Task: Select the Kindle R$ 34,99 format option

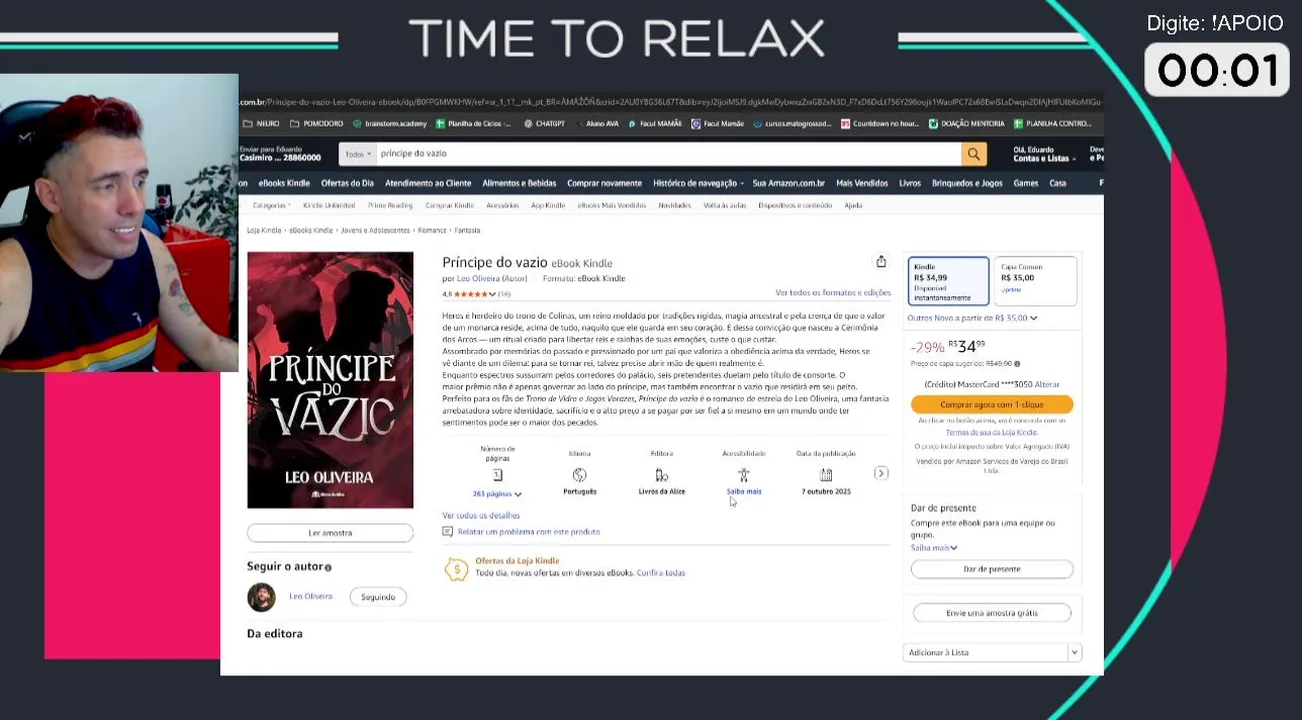Action: click(x=948, y=281)
